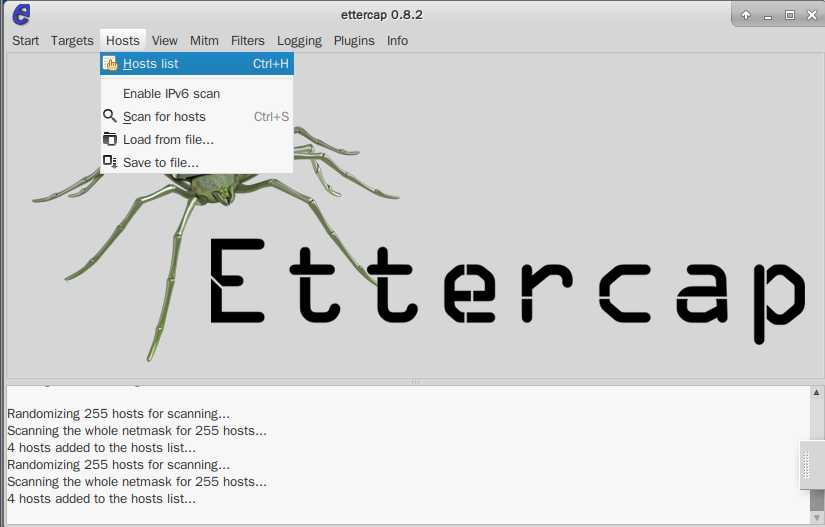Minimize the ettercap window
The image size is (825, 527).
click(768, 16)
